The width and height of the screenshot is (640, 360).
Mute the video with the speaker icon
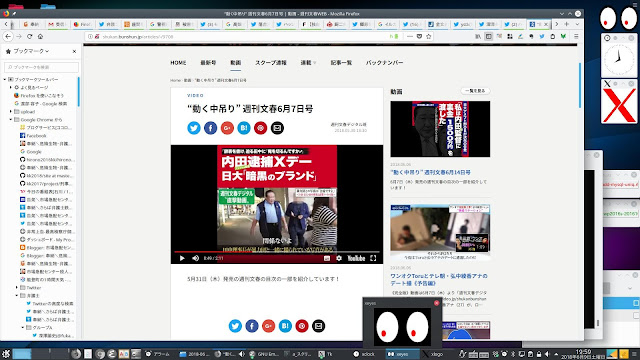[x=196, y=258]
